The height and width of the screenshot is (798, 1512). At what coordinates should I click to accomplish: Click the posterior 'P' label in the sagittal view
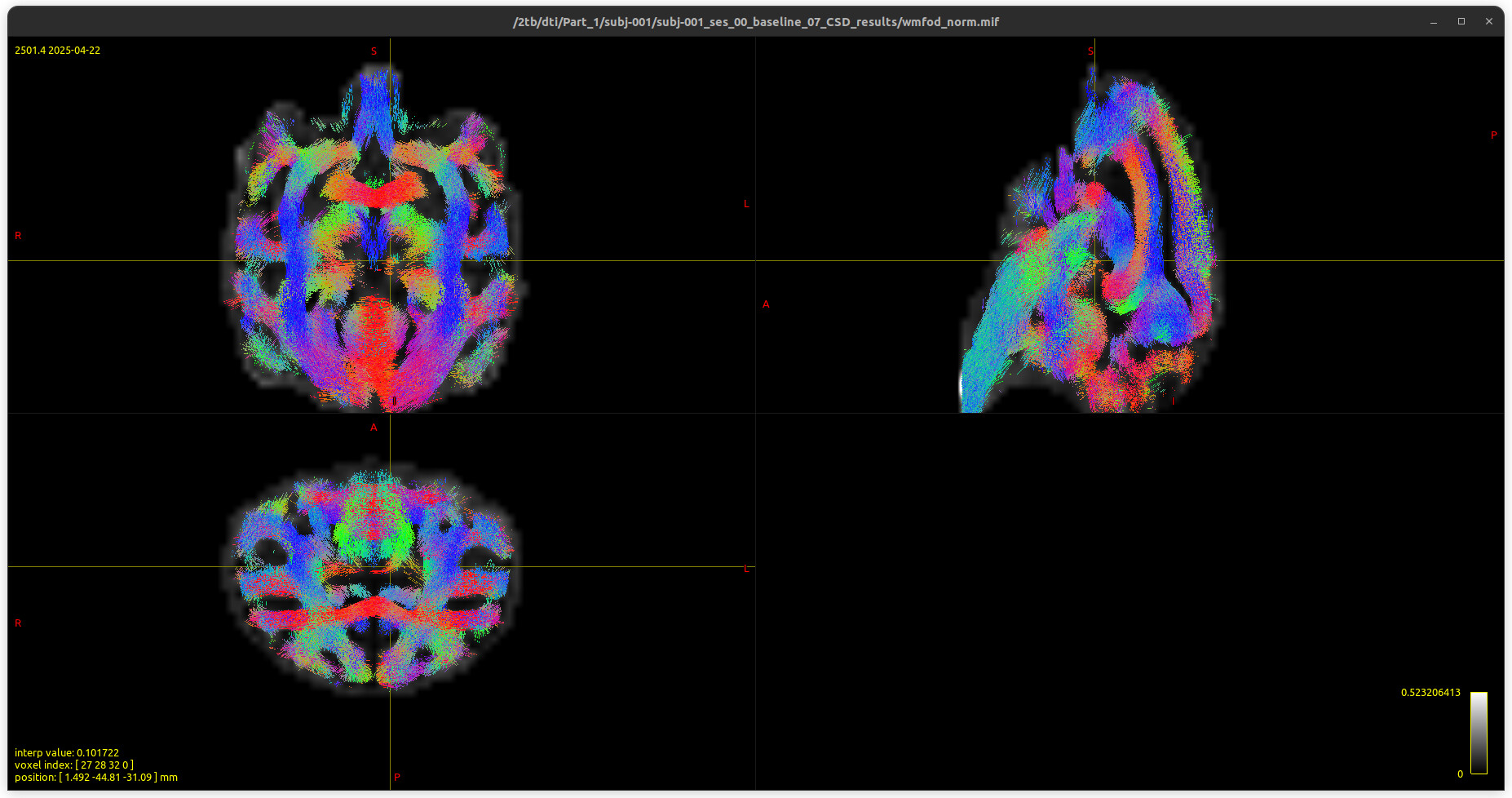click(x=1493, y=135)
